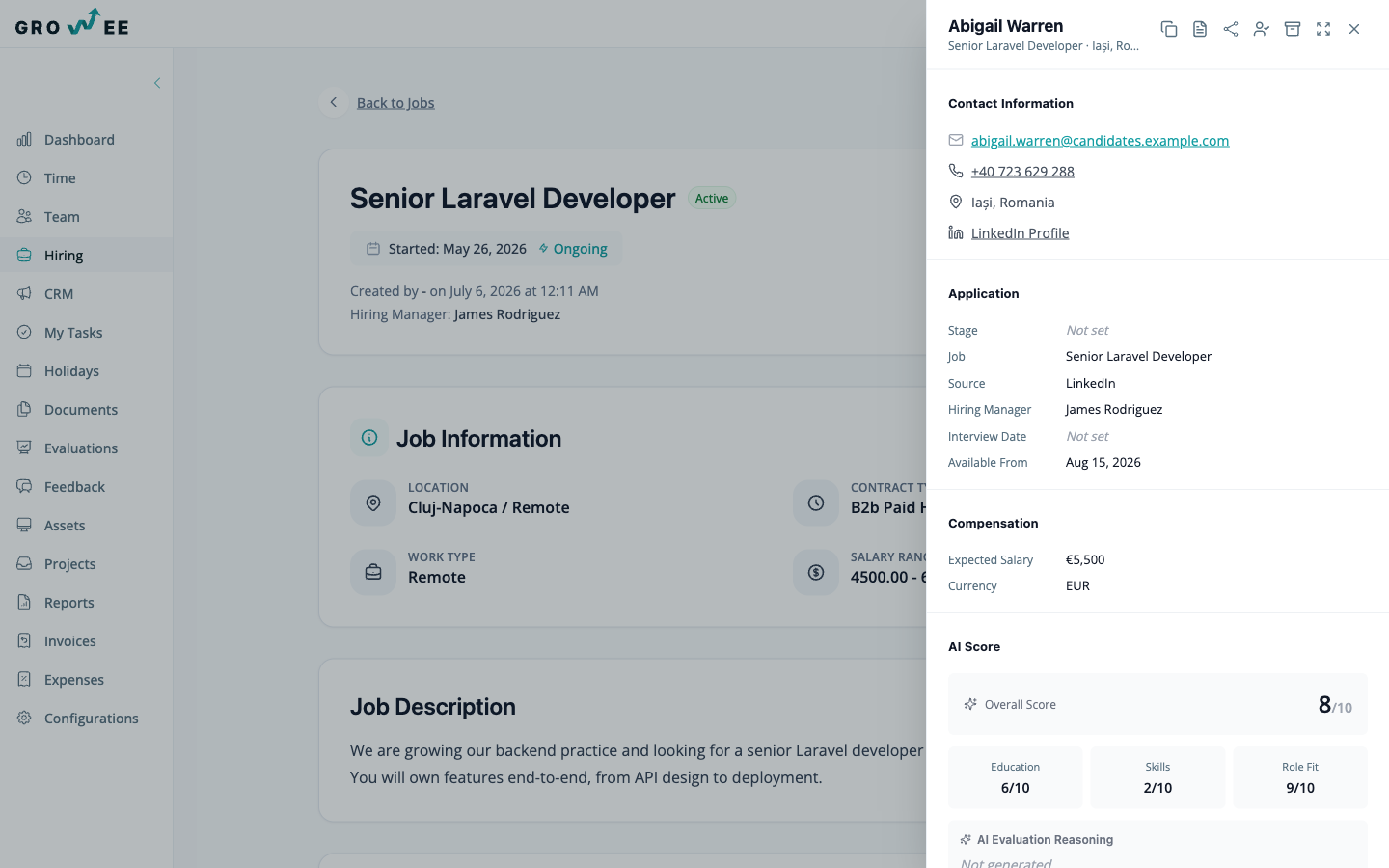Viewport: 1389px width, 868px height.
Task: Click the Currency value EUR
Action: point(1077,586)
